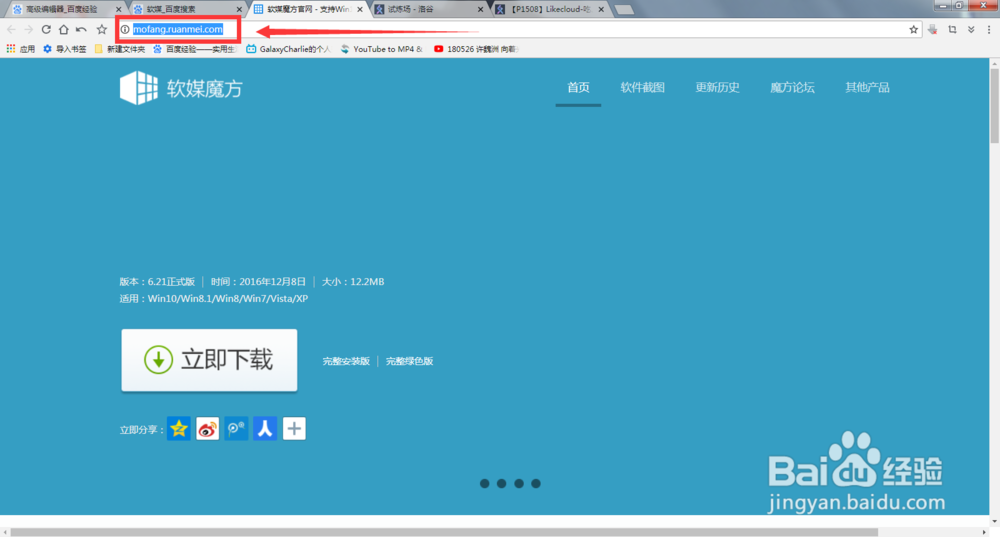Screen dimensions: 1000x537
Task: Select the second carousel dot
Action: [x=502, y=483]
